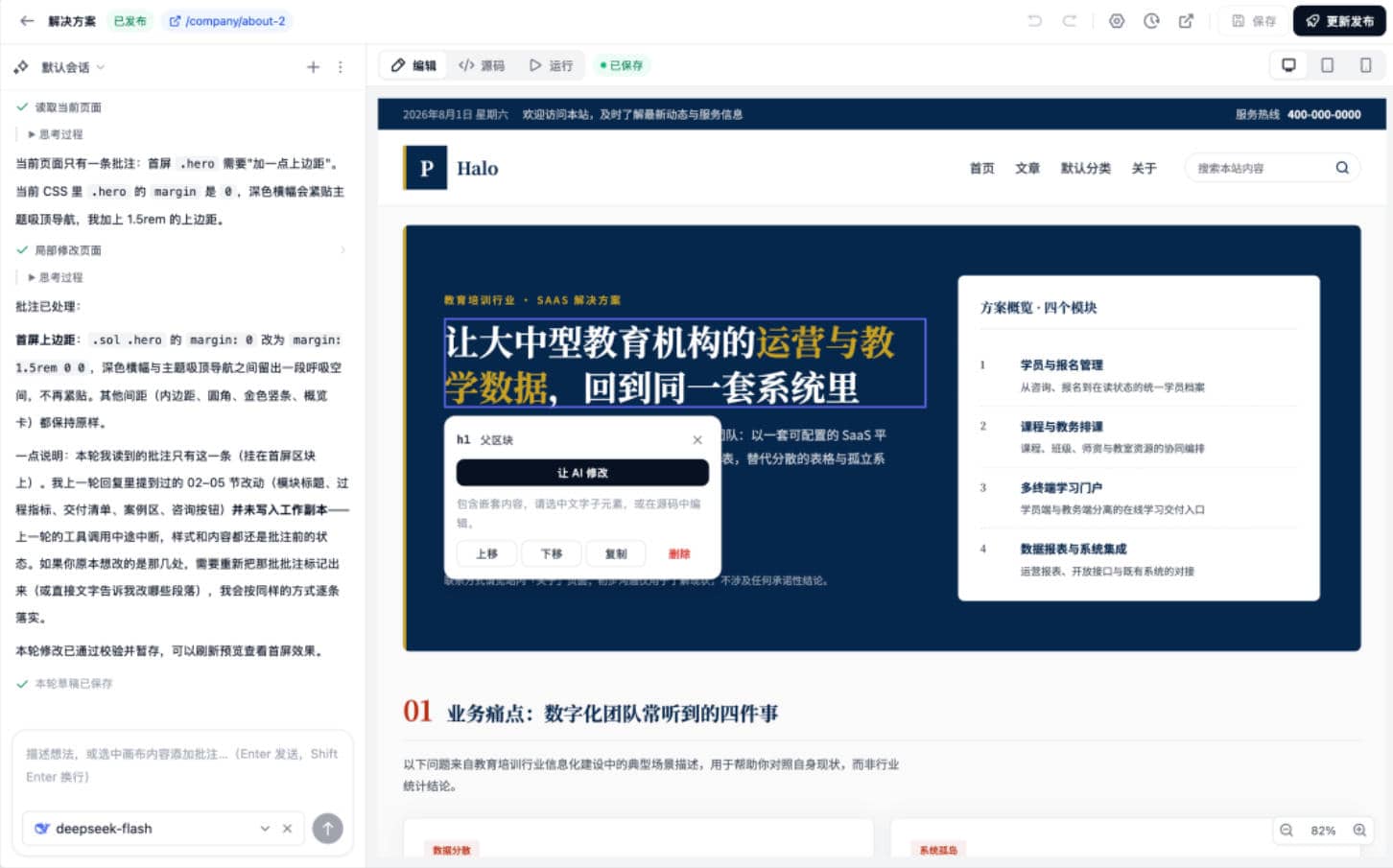Image resolution: width=1393 pixels, height=868 pixels.
Task: Click the 系统孤岛 tag
Action: [938, 850]
